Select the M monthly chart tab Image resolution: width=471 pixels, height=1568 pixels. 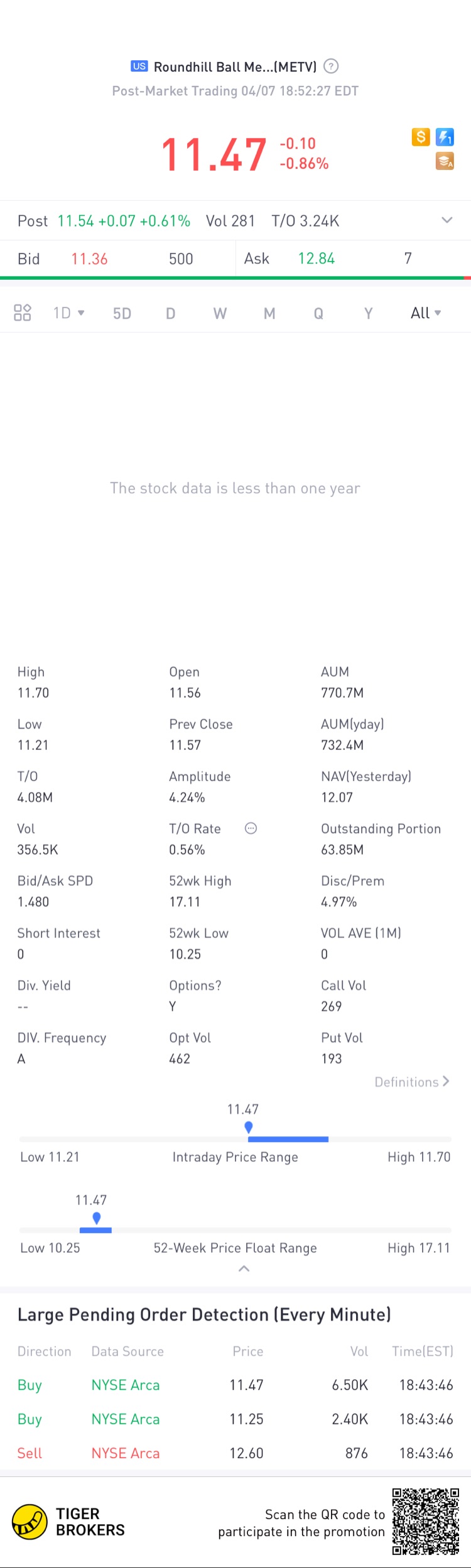tap(269, 313)
